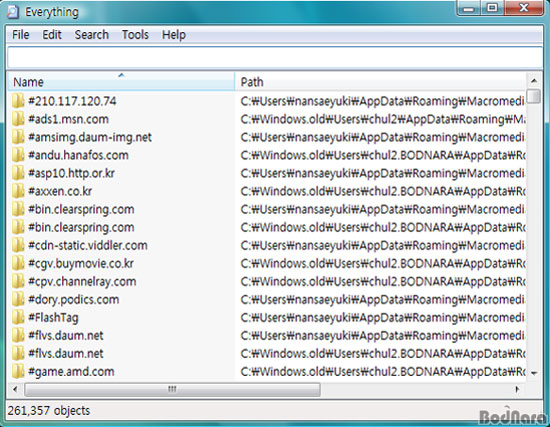Select the #cgv.buymovie.co.kr result row

click(x=267, y=263)
